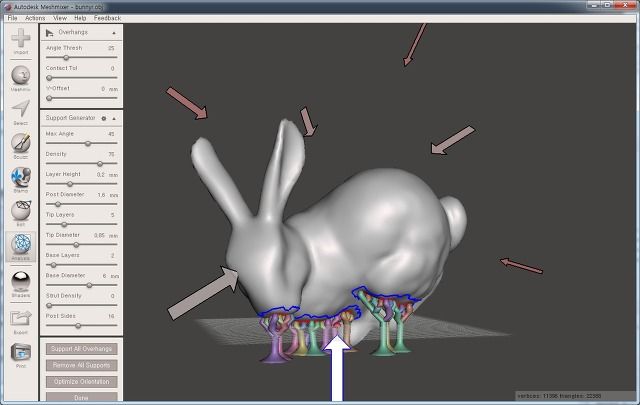Adjust the Post Diameter slider
This screenshot has height=405, width=640.
point(82,204)
